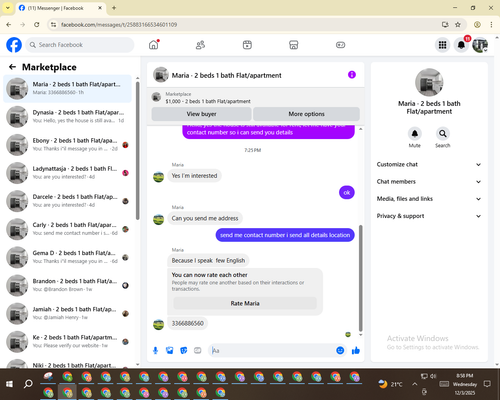500x400 pixels.
Task: Reload the page in browser
Action: point(37,25)
